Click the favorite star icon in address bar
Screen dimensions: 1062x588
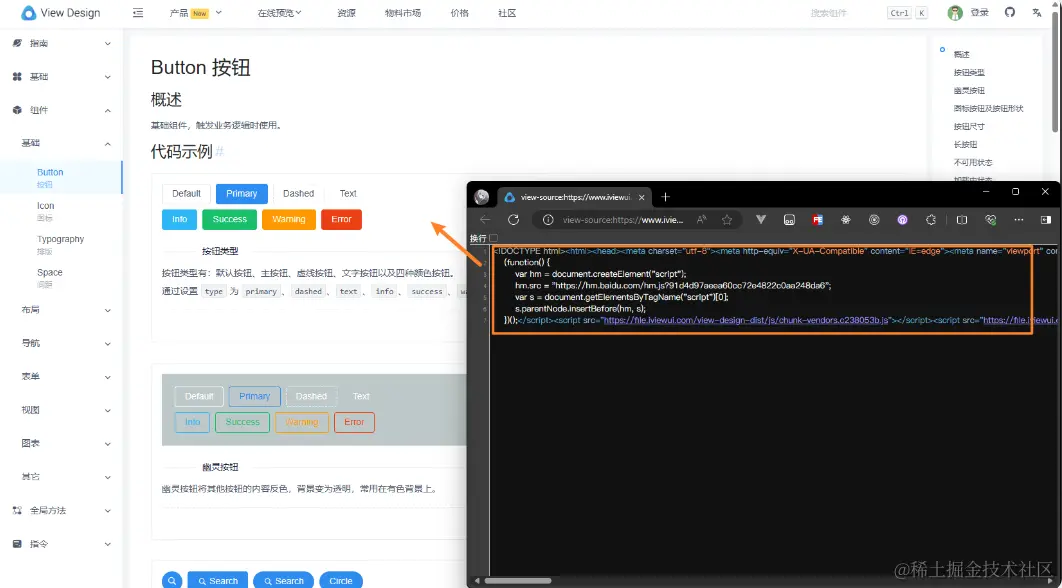point(727,219)
